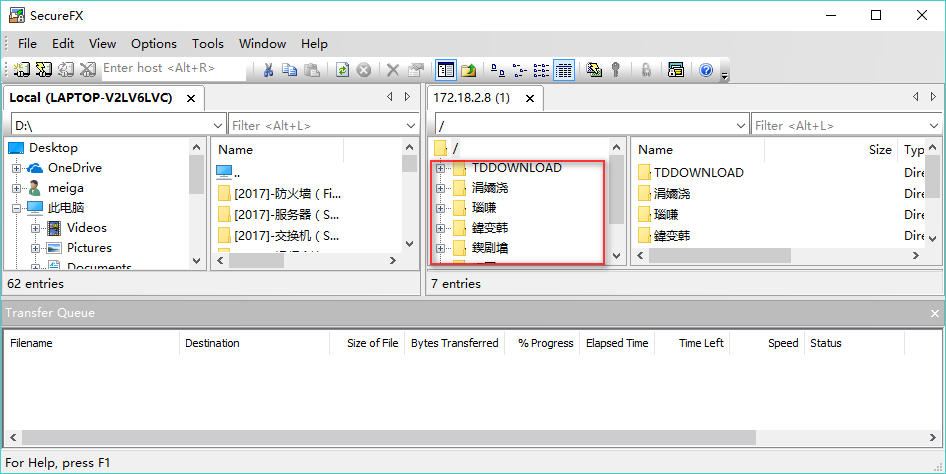
Task: Expand TDDOWNLOAD in remote folder tree
Action: click(x=440, y=168)
